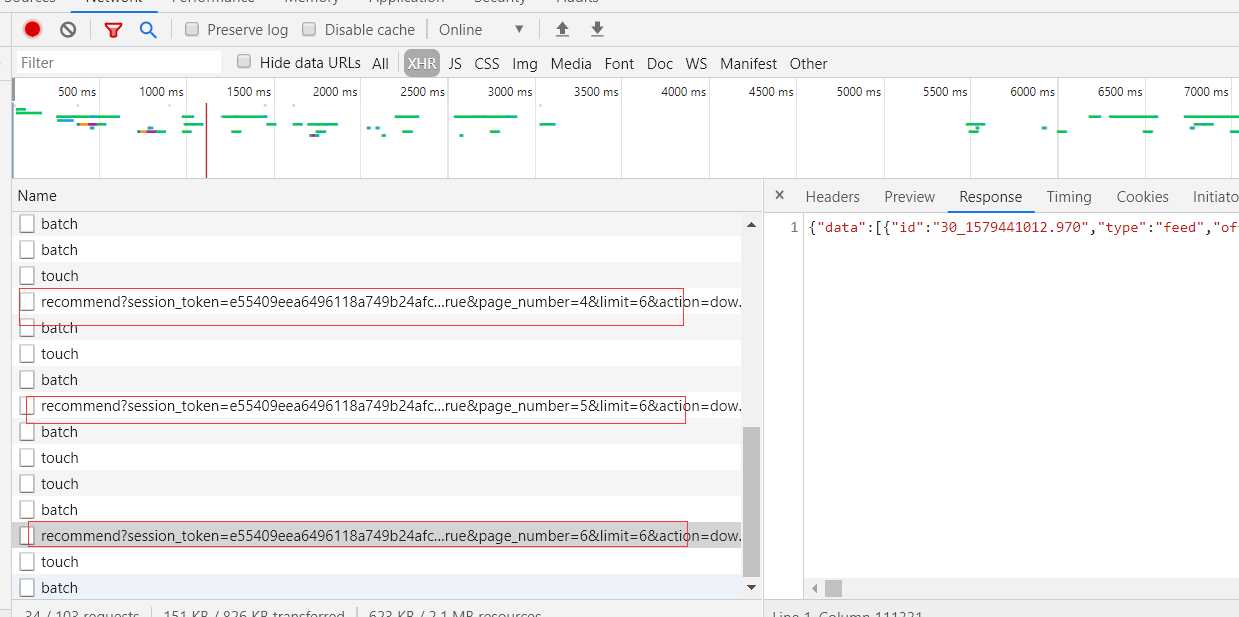This screenshot has width=1239, height=617.
Task: Click the 4000 ms timeline label
Action: (x=683, y=91)
